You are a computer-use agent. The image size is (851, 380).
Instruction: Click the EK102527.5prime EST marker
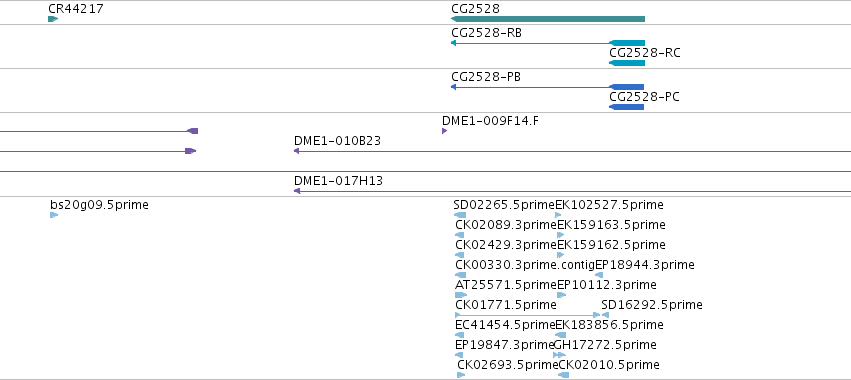[x=558, y=215]
